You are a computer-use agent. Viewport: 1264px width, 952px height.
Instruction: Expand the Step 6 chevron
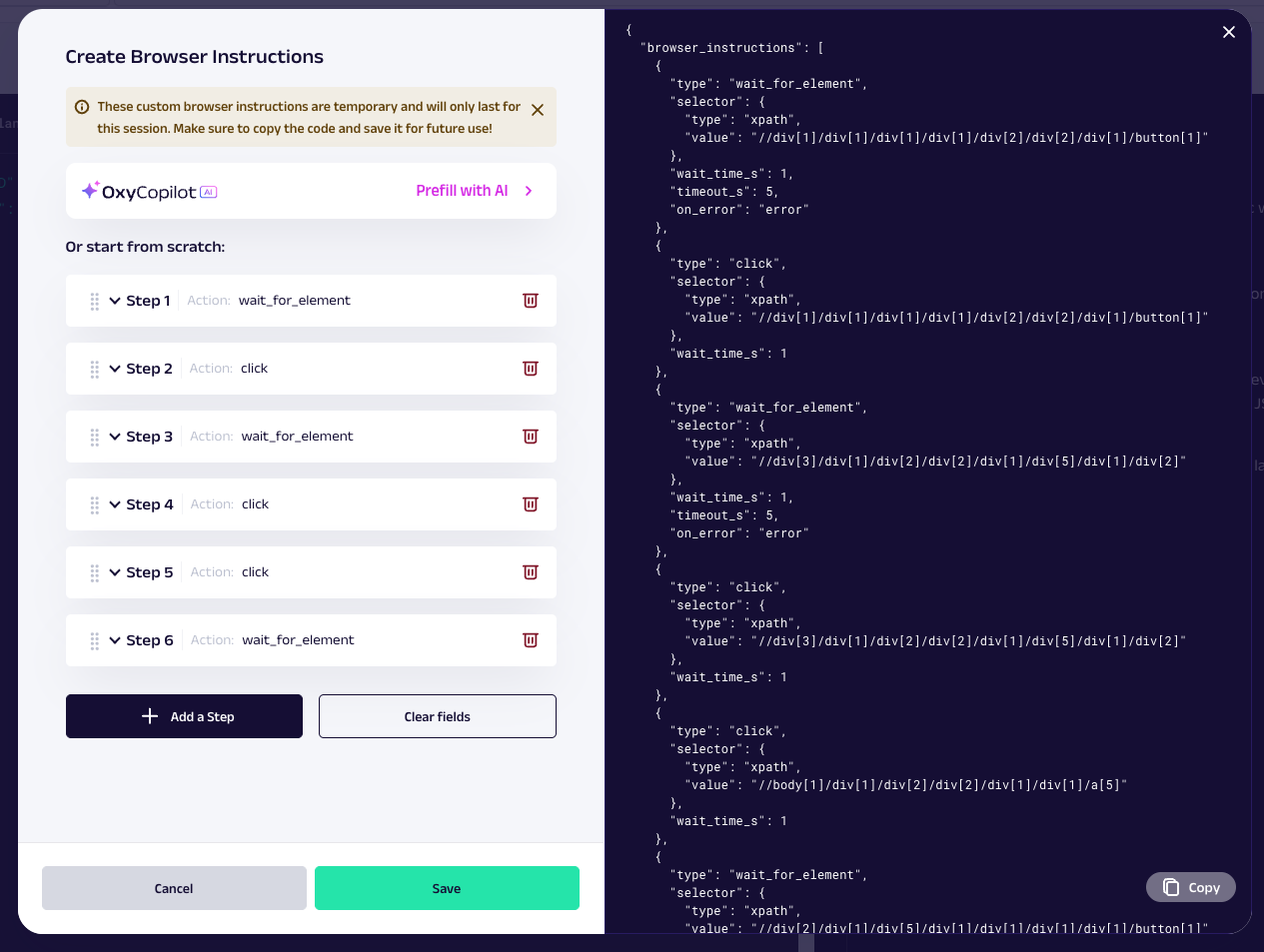115,640
